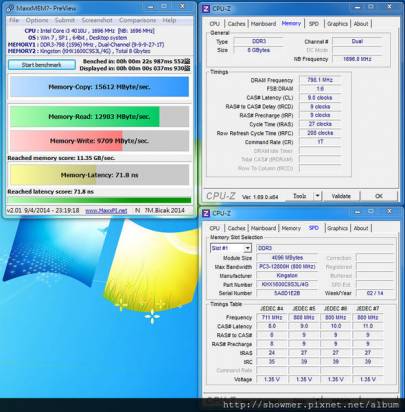Click the Memory-Read result bar
The height and width of the screenshot is (412, 405).
coord(99,117)
